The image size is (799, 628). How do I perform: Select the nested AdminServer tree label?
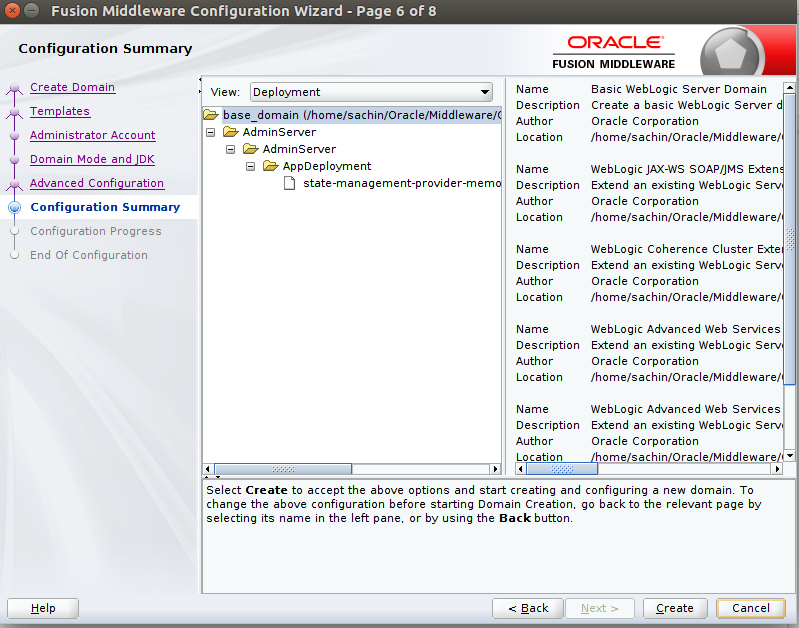(x=299, y=149)
